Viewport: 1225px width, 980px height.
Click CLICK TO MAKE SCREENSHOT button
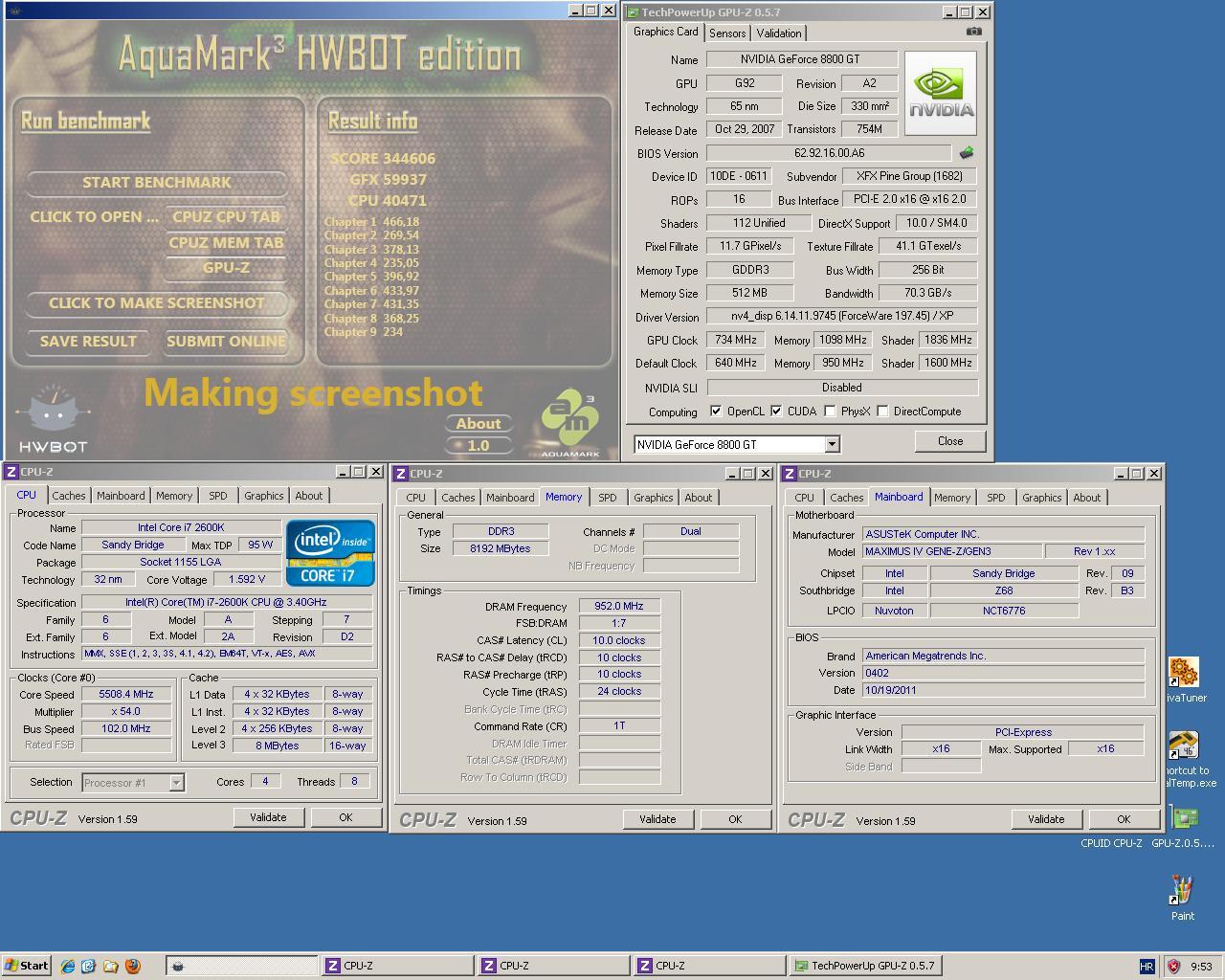(x=157, y=303)
